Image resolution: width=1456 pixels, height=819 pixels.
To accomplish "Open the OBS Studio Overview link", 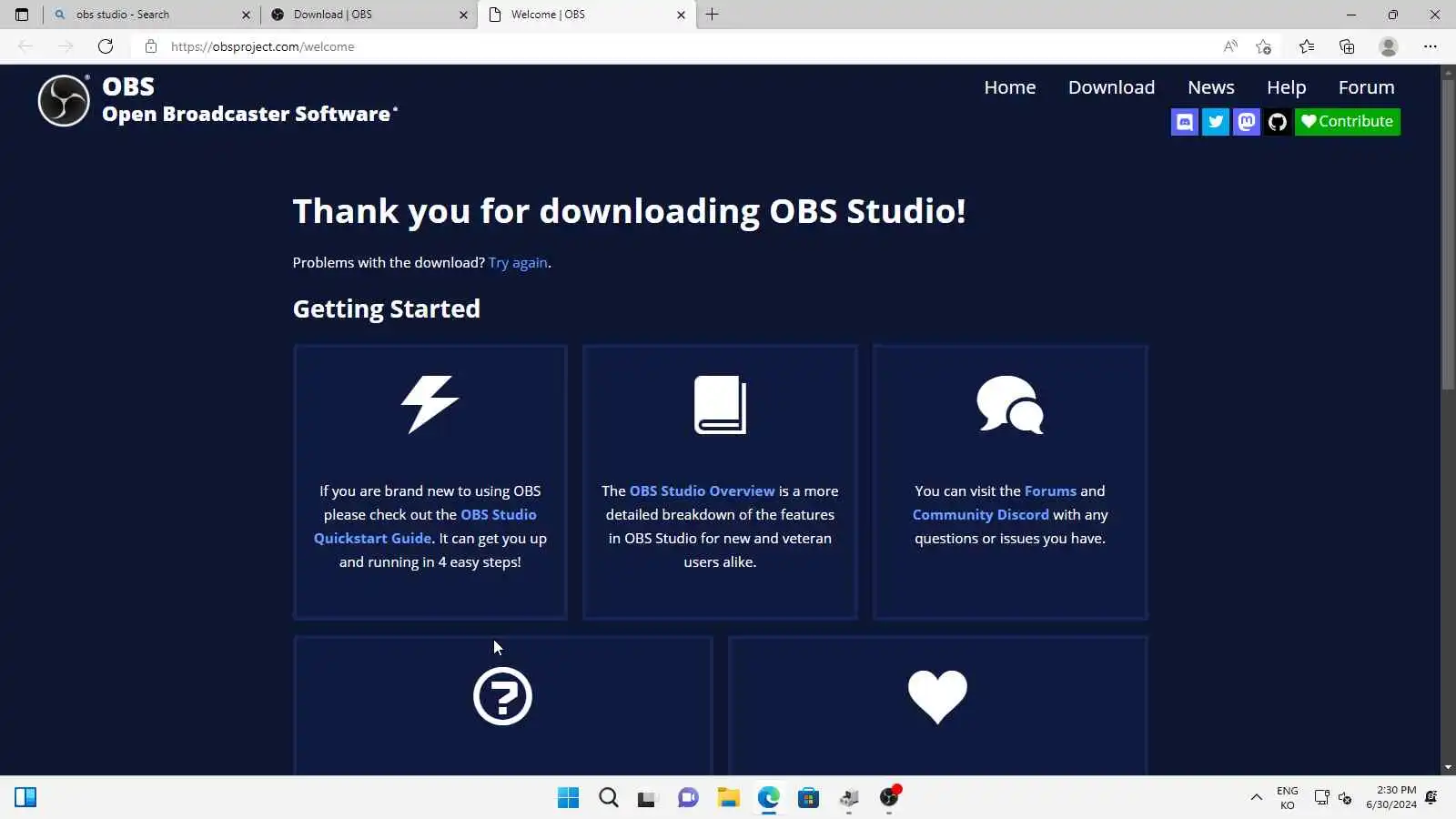I will [702, 491].
